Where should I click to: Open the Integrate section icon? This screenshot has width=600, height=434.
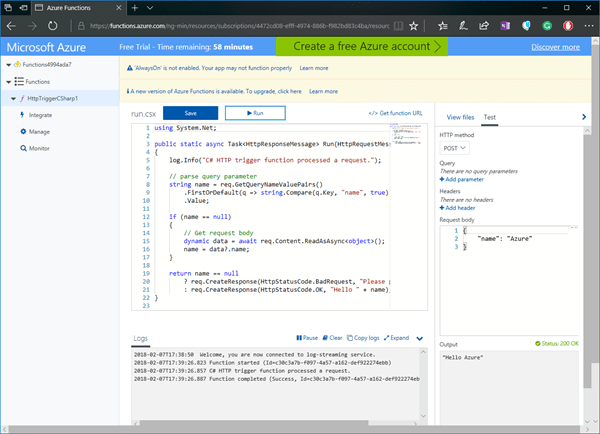click(x=21, y=115)
